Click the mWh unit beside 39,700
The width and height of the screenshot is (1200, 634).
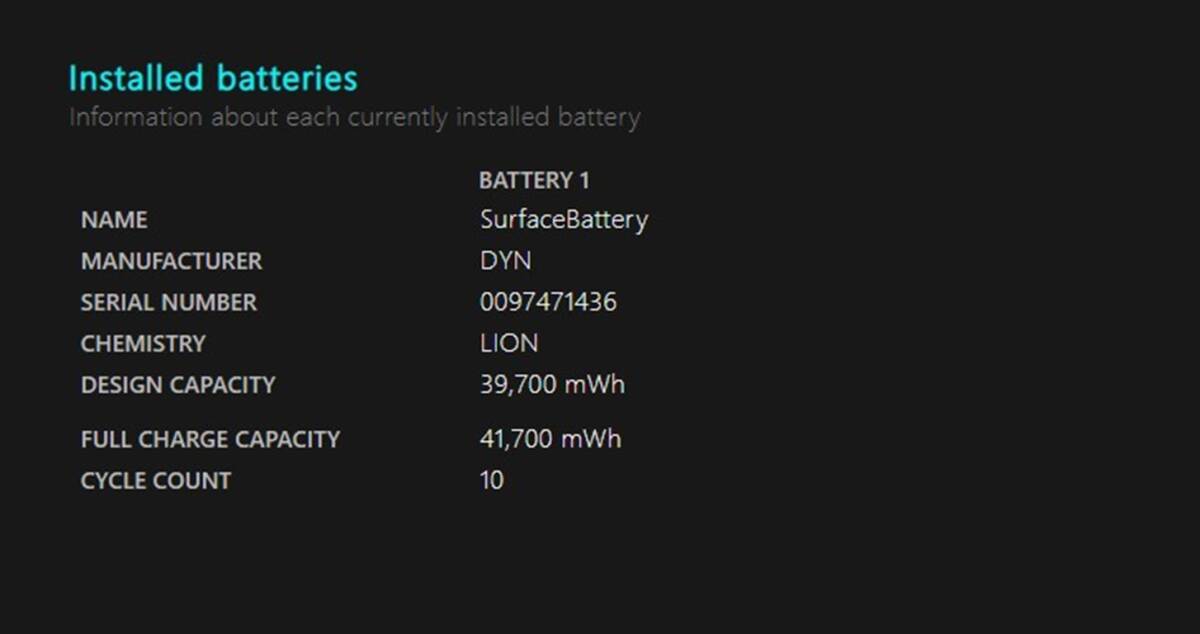coord(595,385)
